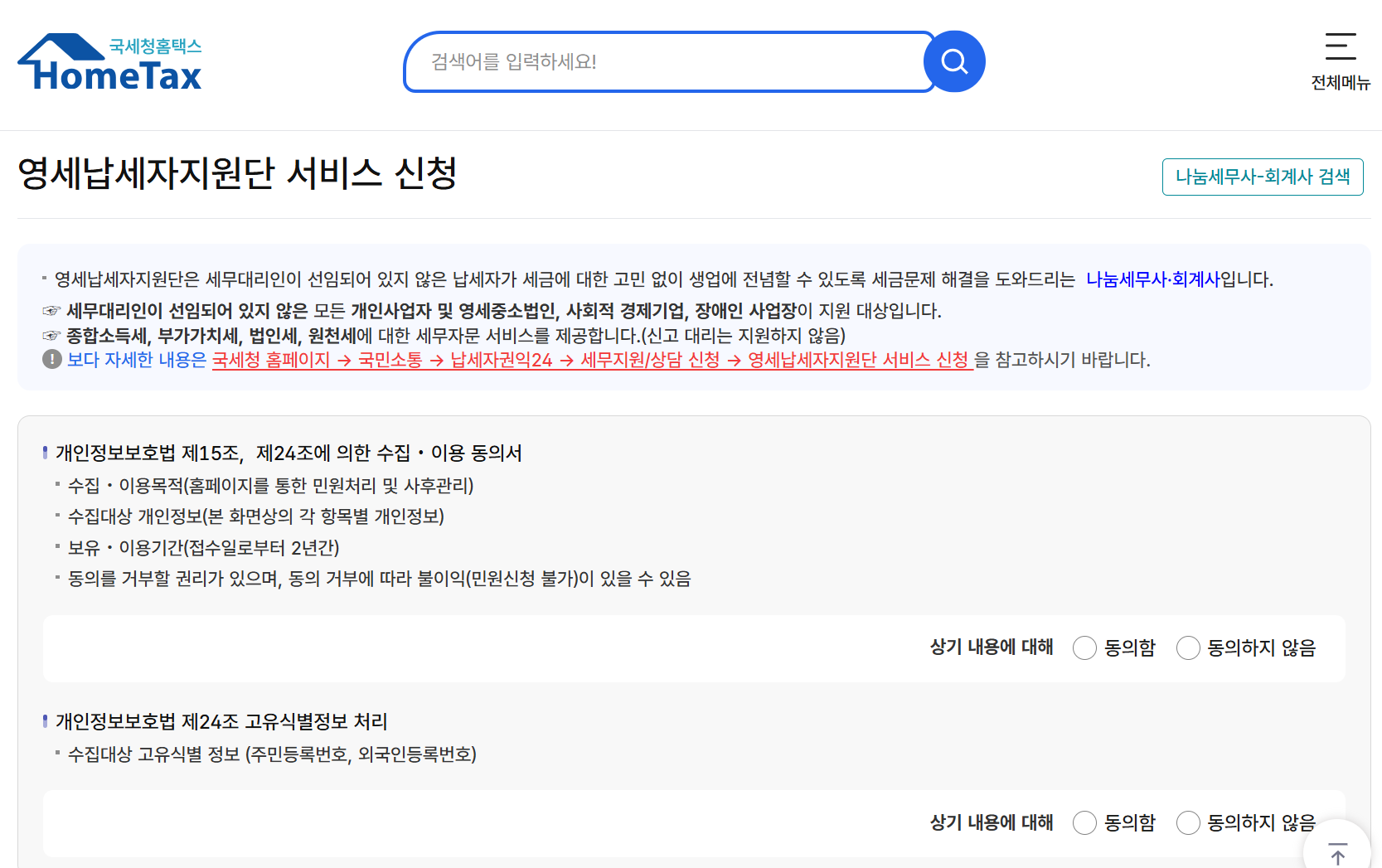Click the line 동의를 거부할 권리가 있으며
1382x868 pixels.
(379, 579)
